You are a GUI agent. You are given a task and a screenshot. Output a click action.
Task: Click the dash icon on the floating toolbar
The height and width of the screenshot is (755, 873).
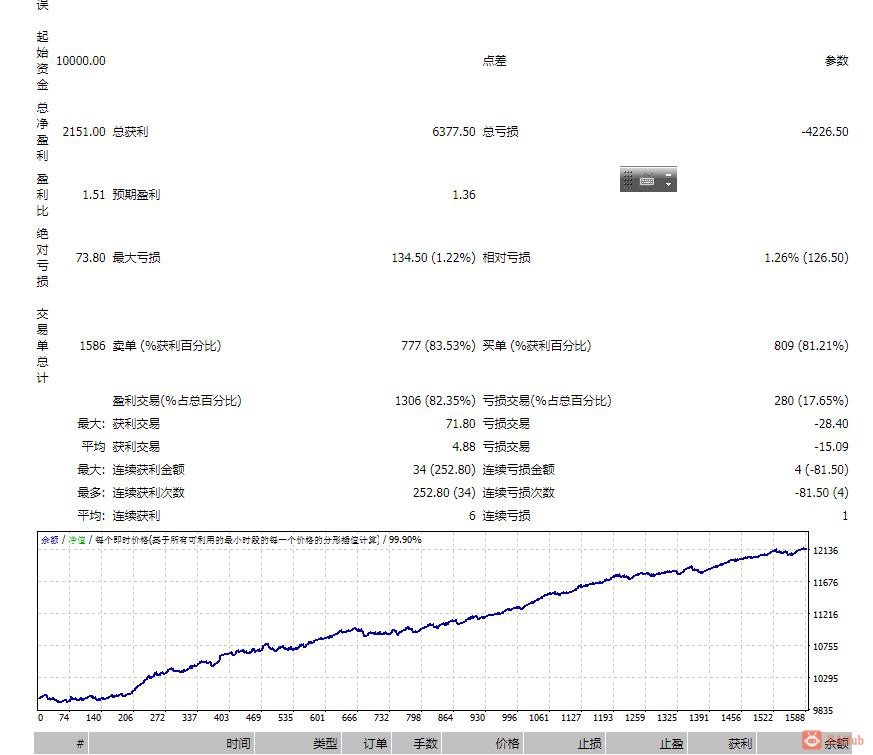click(668, 175)
